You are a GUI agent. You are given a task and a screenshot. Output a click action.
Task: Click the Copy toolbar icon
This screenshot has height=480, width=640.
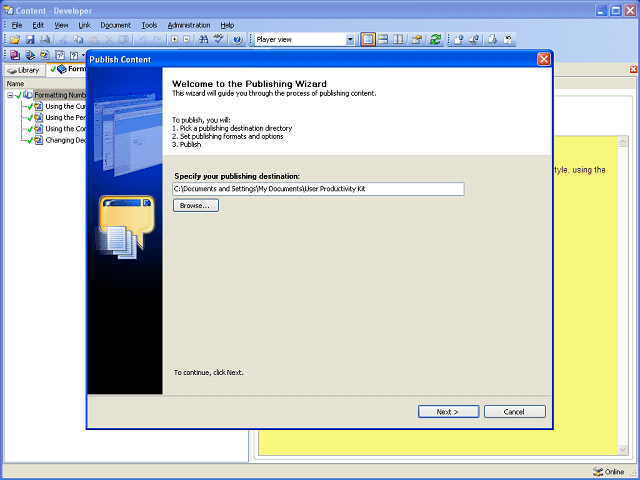[x=78, y=40]
